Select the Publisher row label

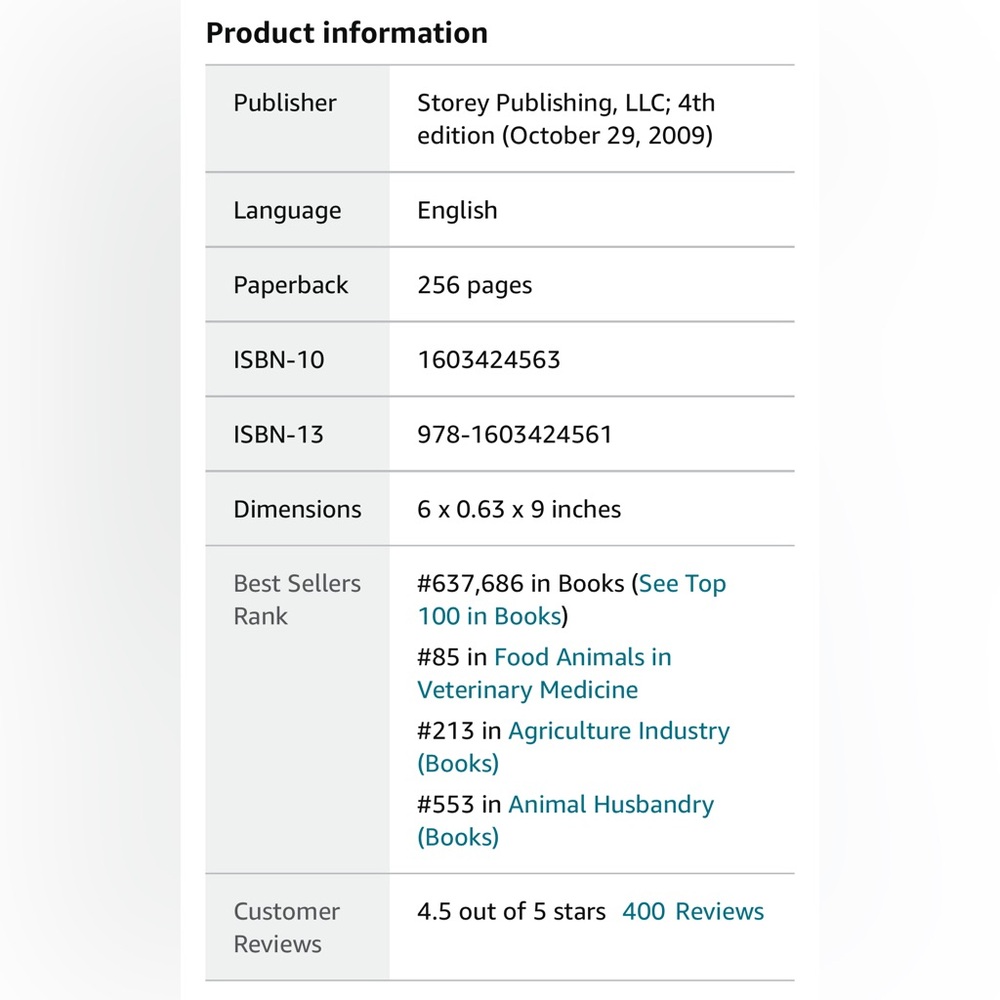click(284, 103)
